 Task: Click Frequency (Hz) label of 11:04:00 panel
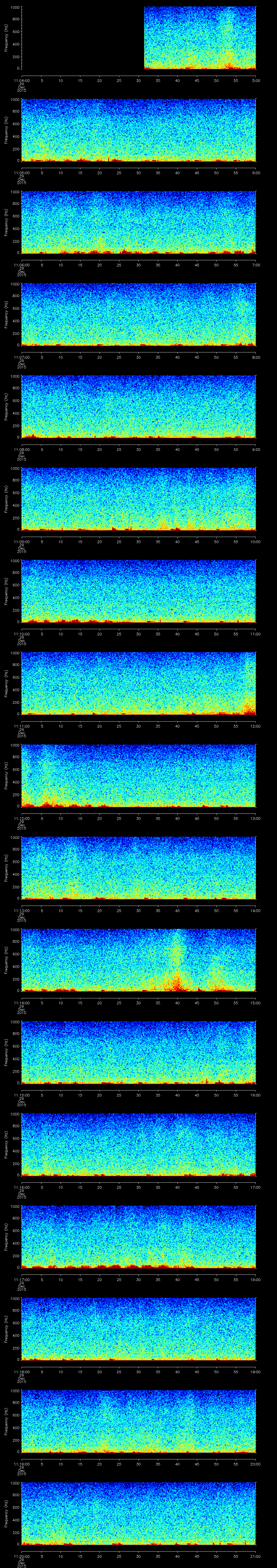click(x=6, y=38)
